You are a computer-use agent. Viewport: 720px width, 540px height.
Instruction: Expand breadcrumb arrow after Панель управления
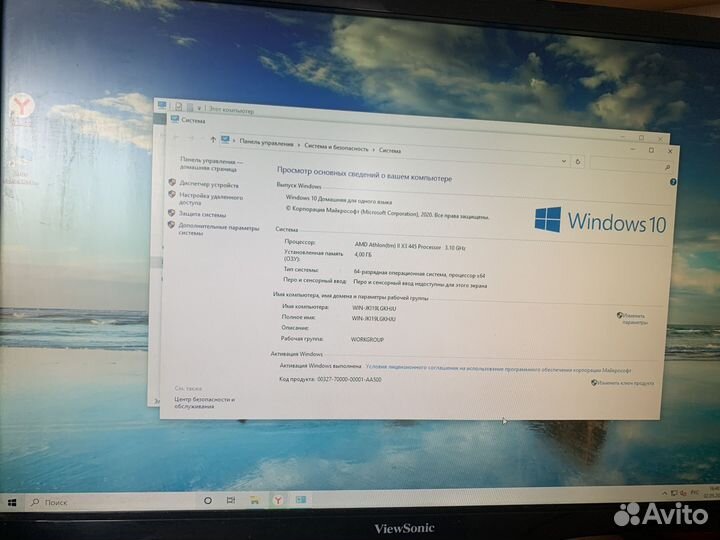pyautogui.click(x=299, y=145)
